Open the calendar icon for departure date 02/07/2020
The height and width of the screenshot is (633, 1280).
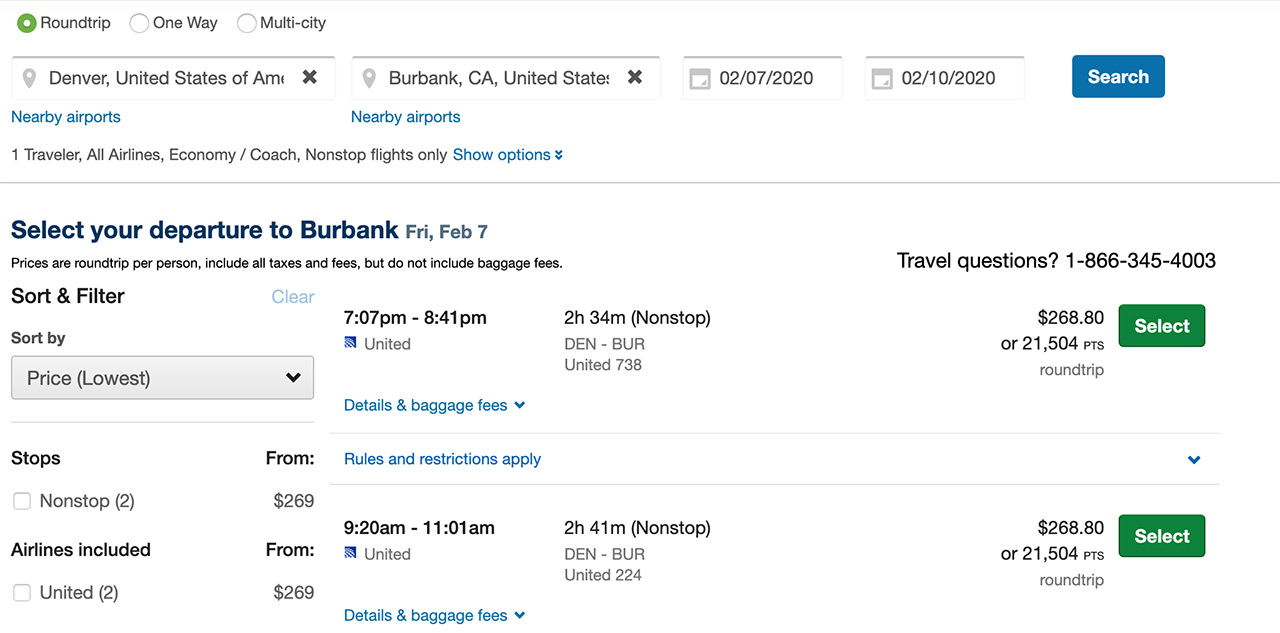pyautogui.click(x=701, y=79)
